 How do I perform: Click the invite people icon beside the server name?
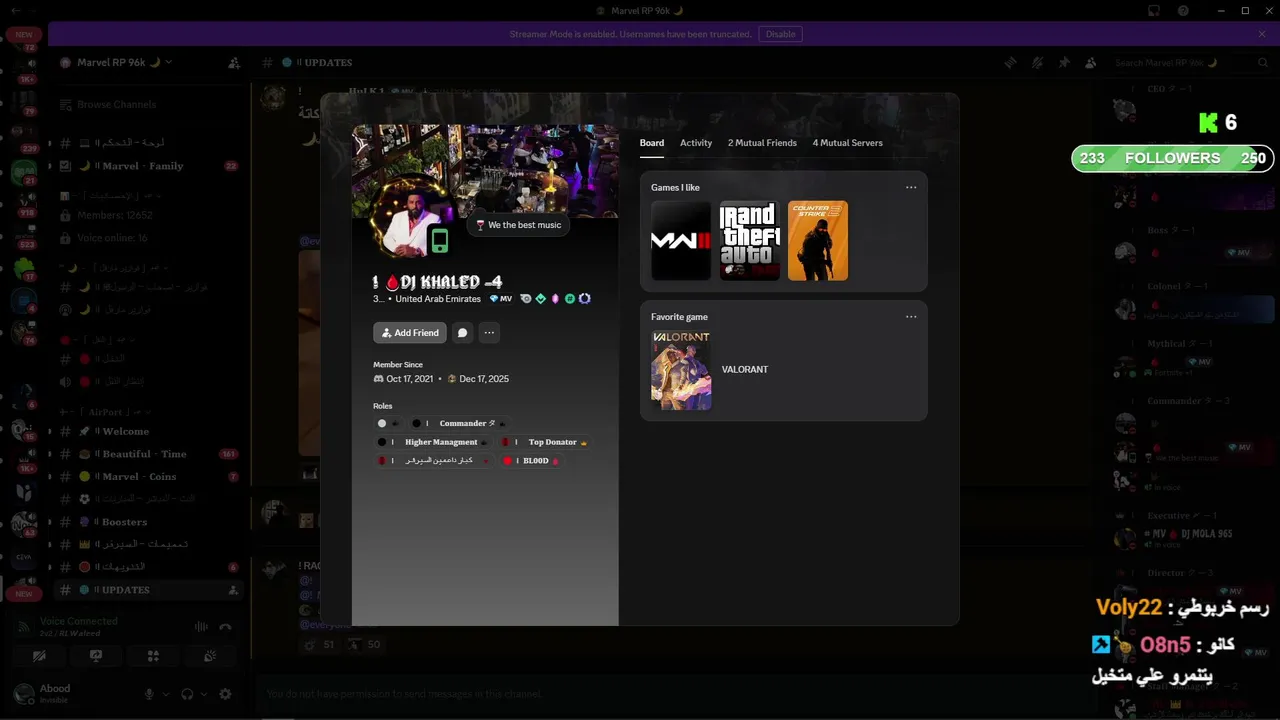234,63
